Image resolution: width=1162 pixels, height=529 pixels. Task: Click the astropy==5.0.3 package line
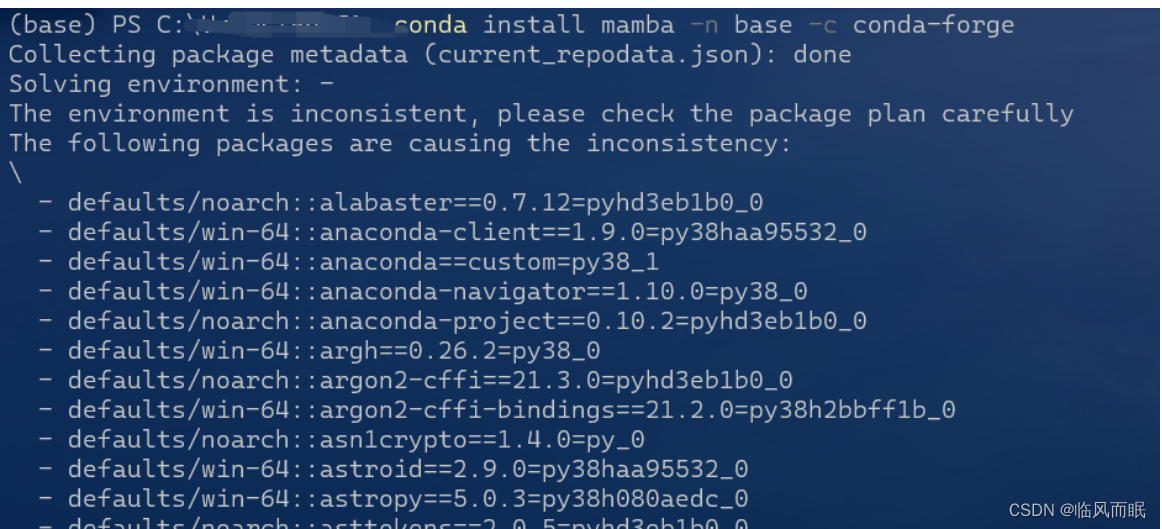click(x=394, y=499)
